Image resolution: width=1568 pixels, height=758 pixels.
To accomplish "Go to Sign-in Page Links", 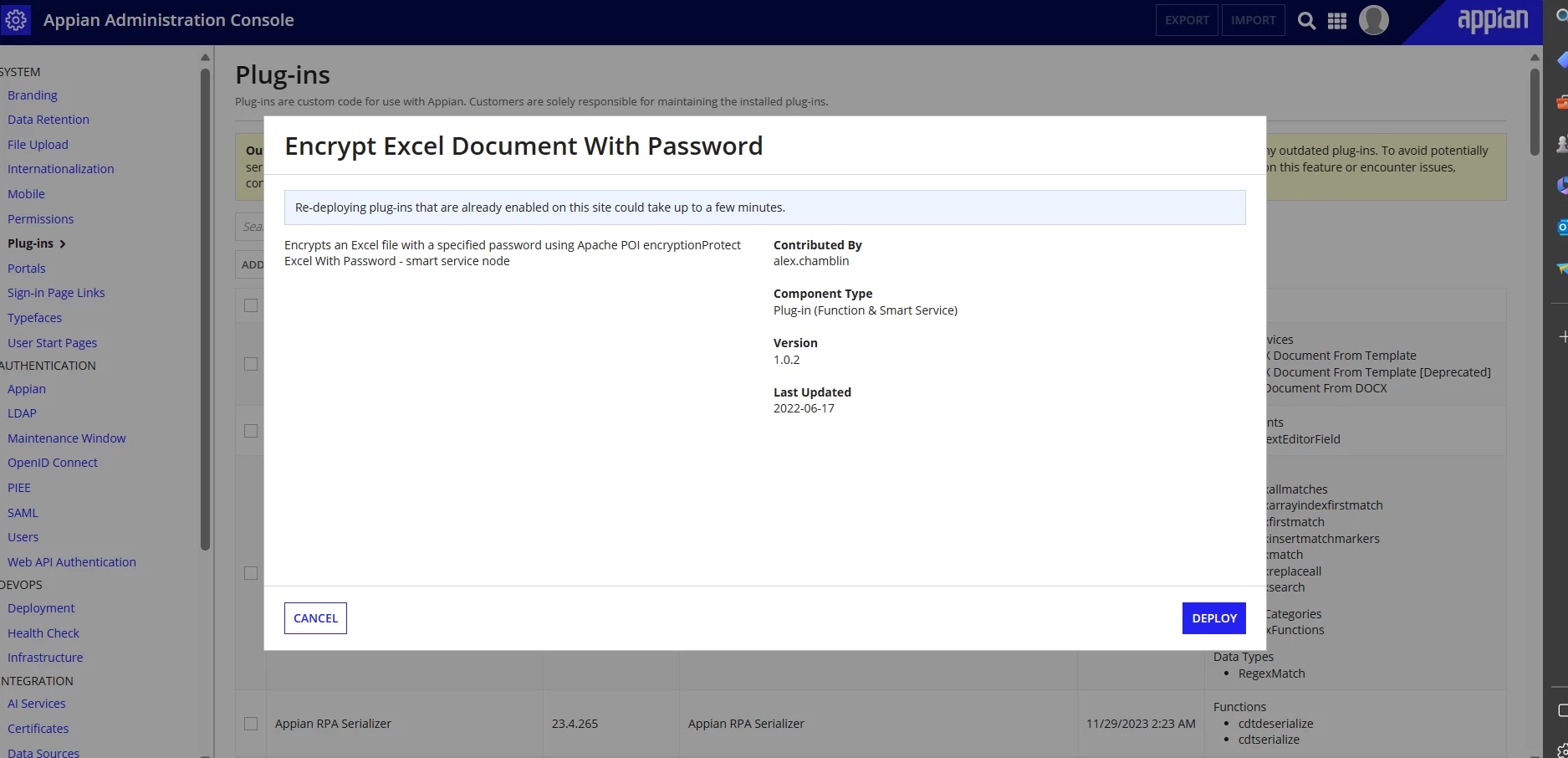I will [56, 293].
